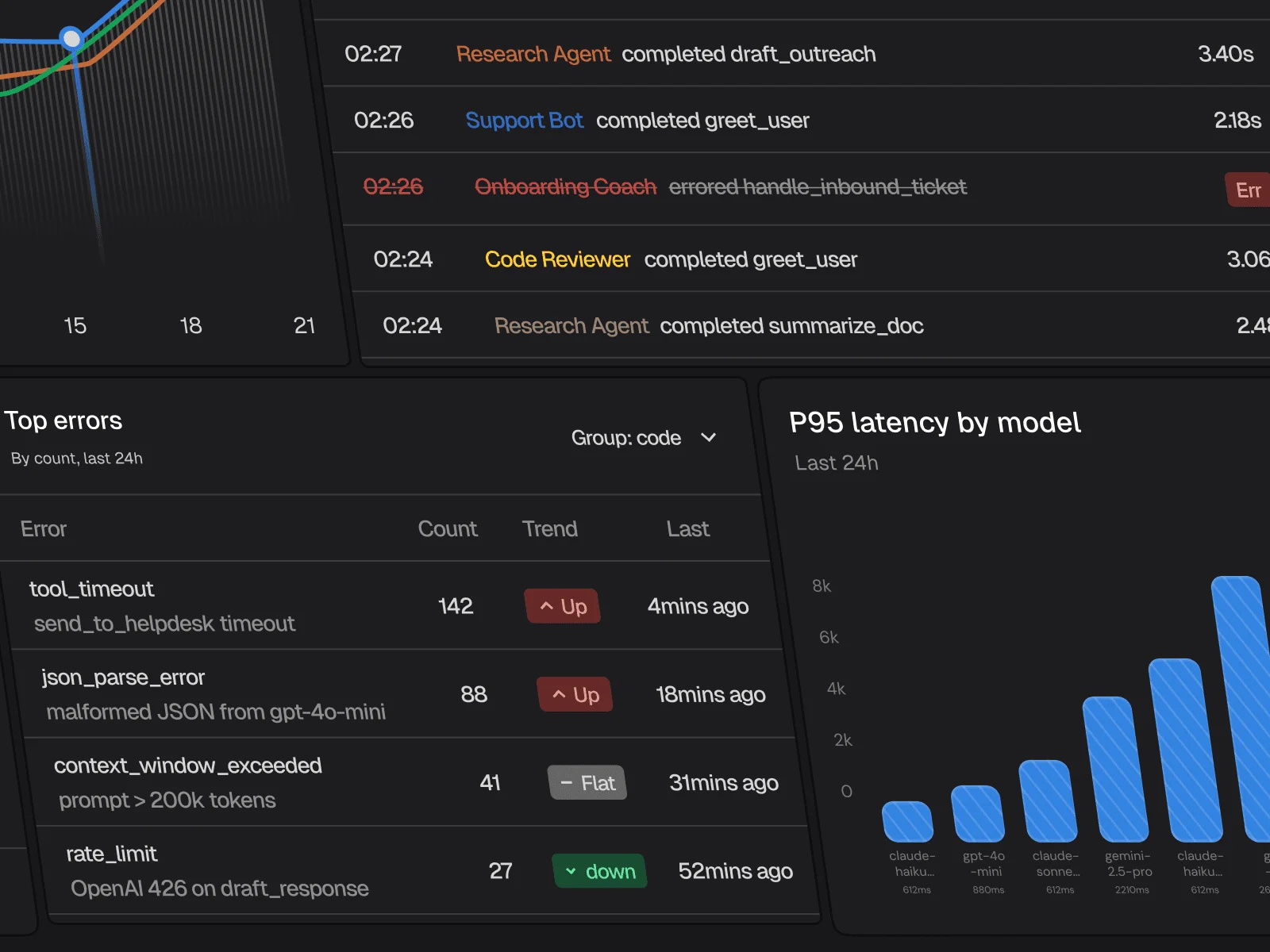1270x952 pixels.
Task: Click the 'Top errors' panel title
Action: click(x=63, y=420)
